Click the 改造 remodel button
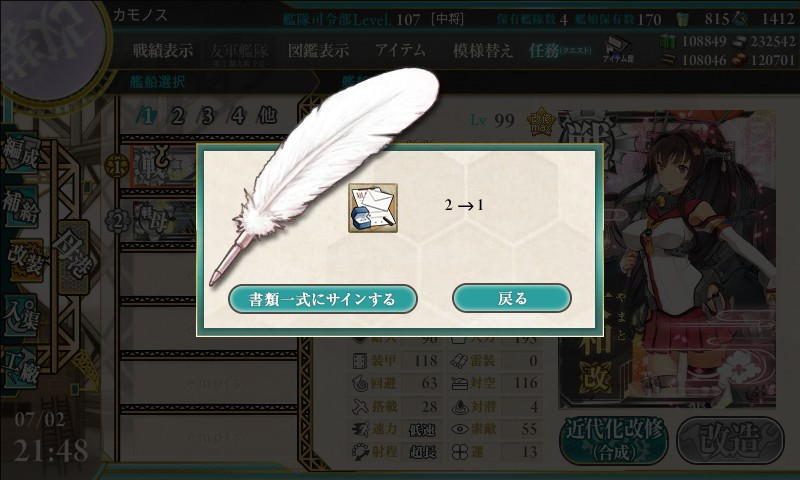 [x=731, y=441]
